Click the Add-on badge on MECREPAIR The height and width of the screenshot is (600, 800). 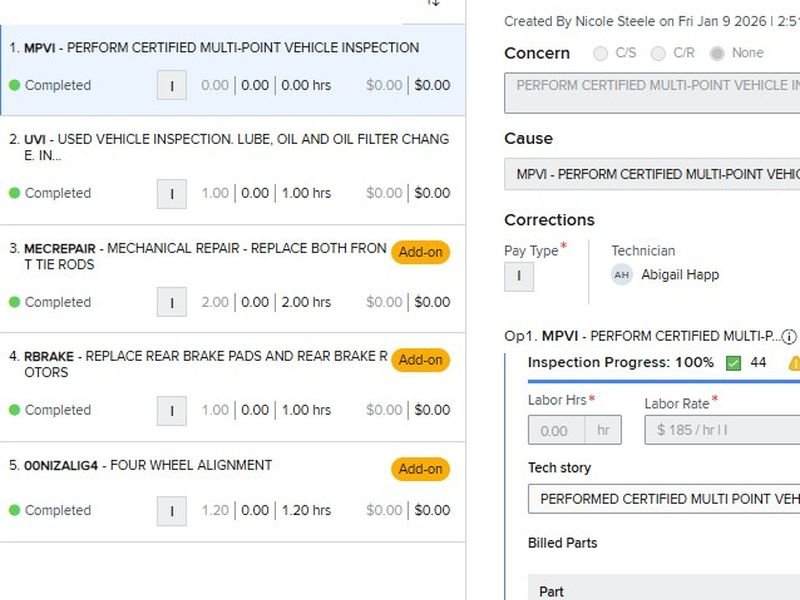click(x=420, y=252)
